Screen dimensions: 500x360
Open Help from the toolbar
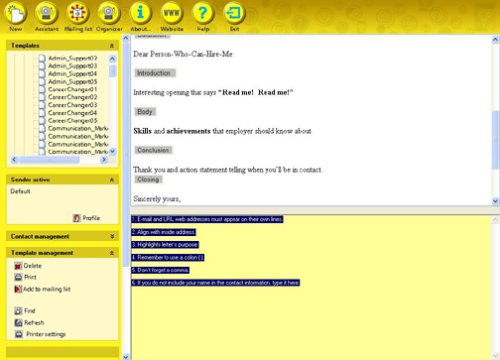tap(203, 13)
